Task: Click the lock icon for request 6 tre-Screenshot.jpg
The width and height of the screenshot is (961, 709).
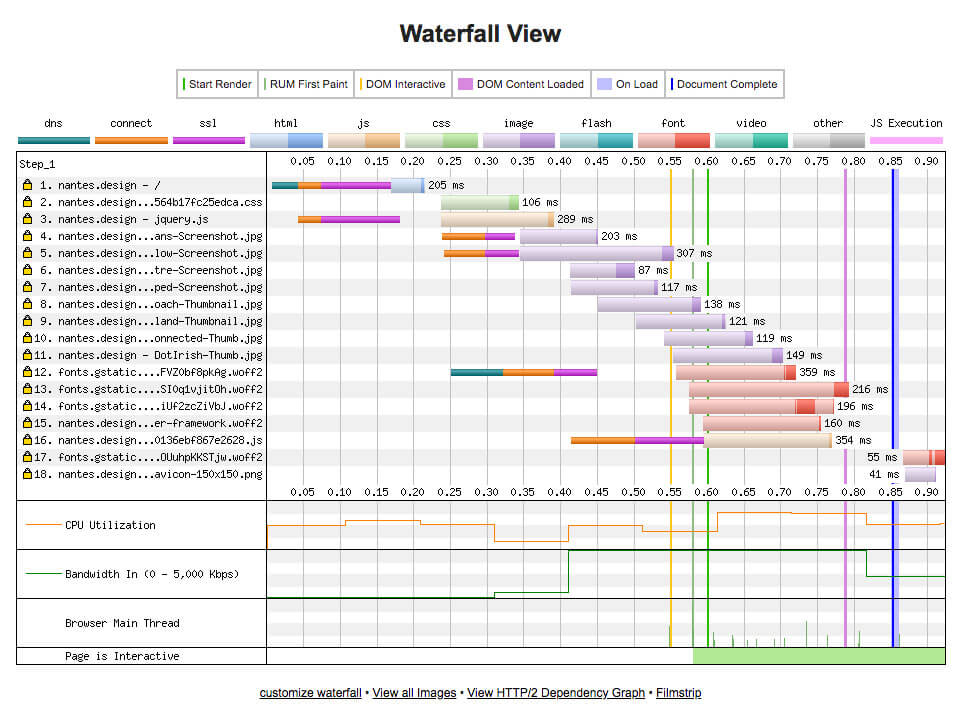Action: [x=27, y=270]
